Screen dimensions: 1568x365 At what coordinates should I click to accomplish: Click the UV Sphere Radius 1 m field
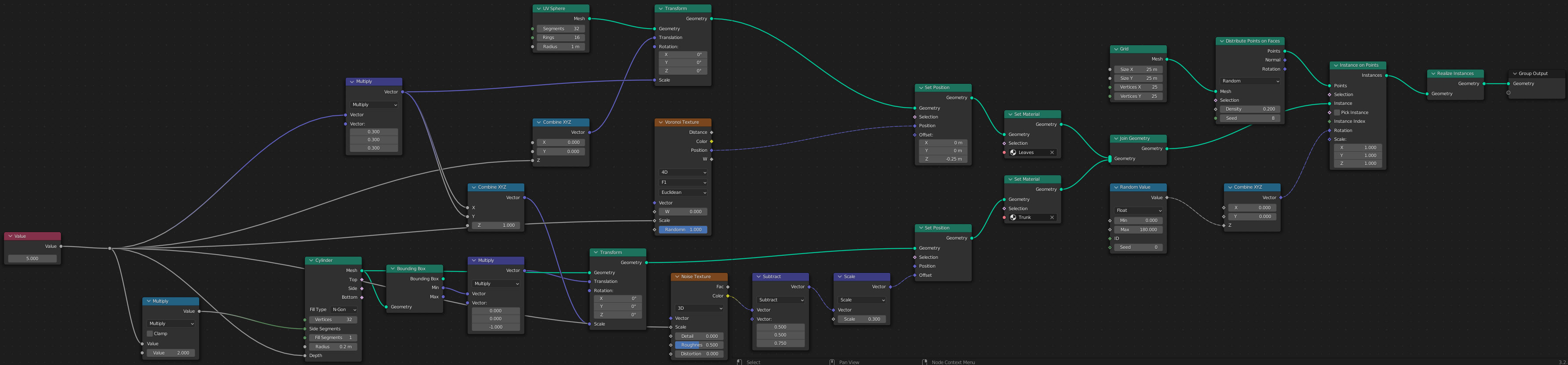click(561, 47)
